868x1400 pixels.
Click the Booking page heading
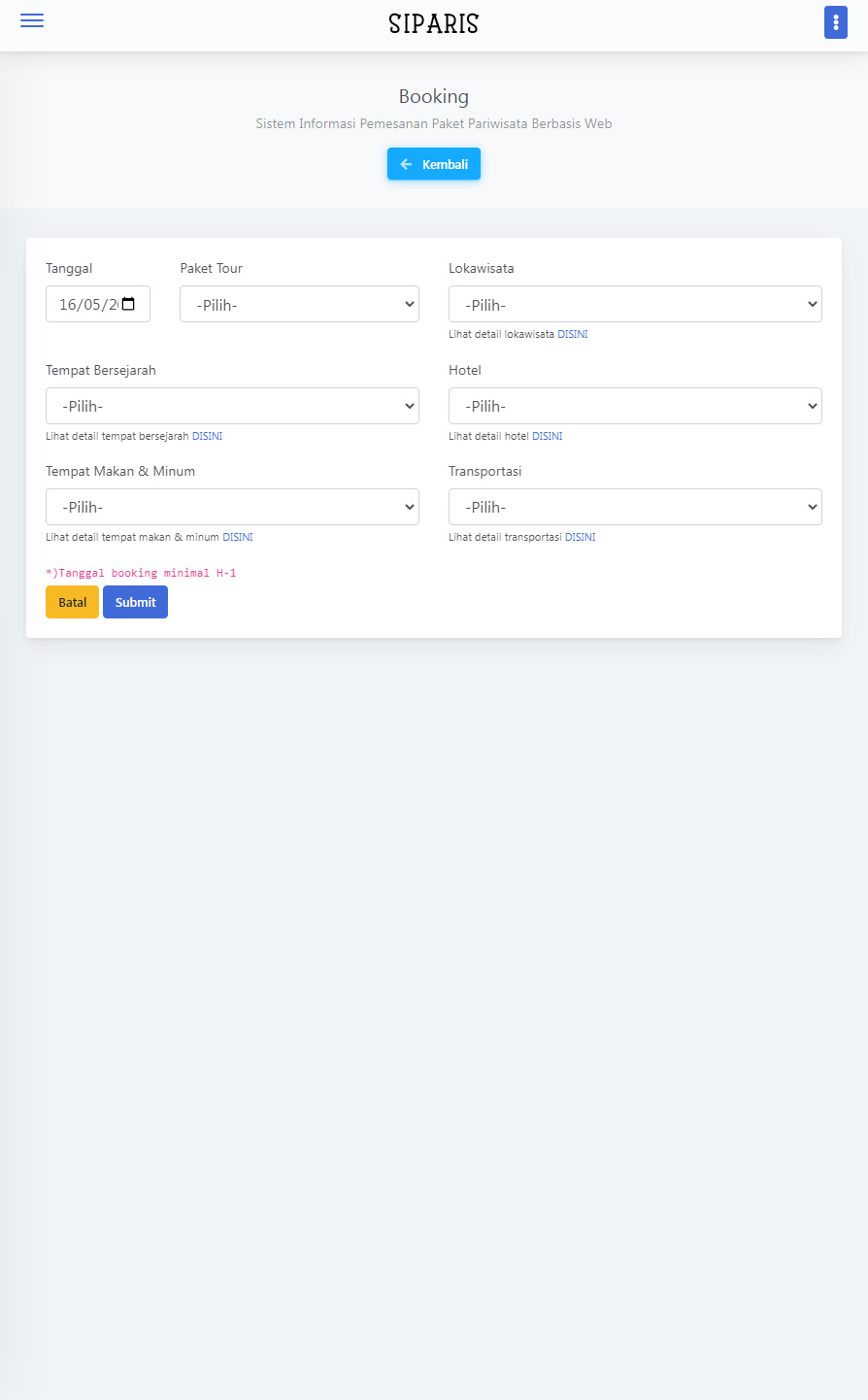[x=434, y=96]
